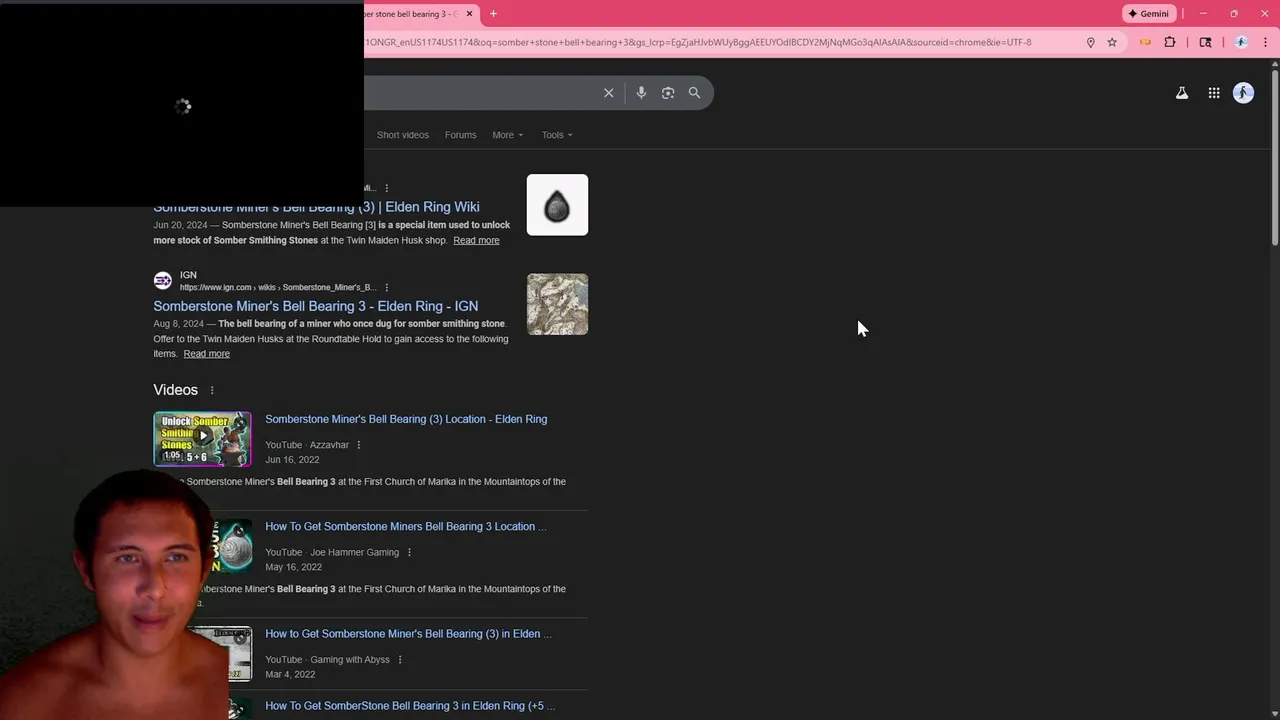1280x720 pixels.
Task: Expand the More search filters dropdown
Action: click(508, 135)
